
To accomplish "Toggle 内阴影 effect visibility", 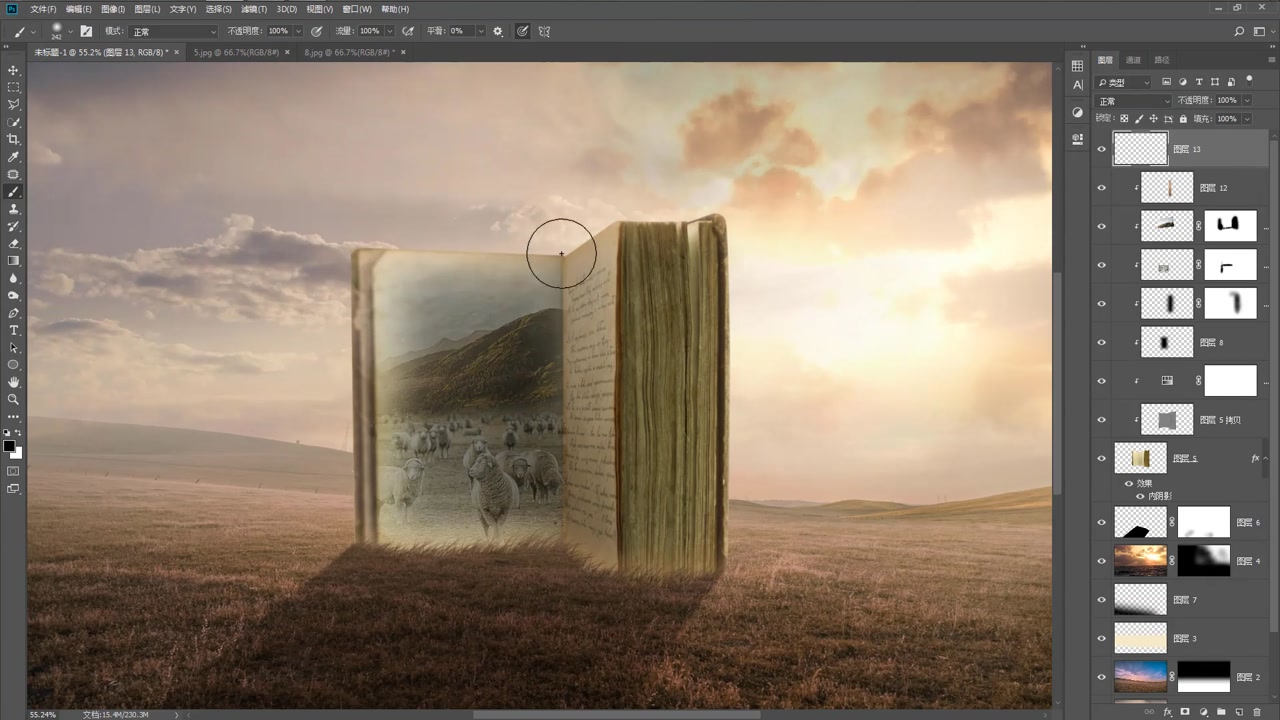I will point(1139,496).
